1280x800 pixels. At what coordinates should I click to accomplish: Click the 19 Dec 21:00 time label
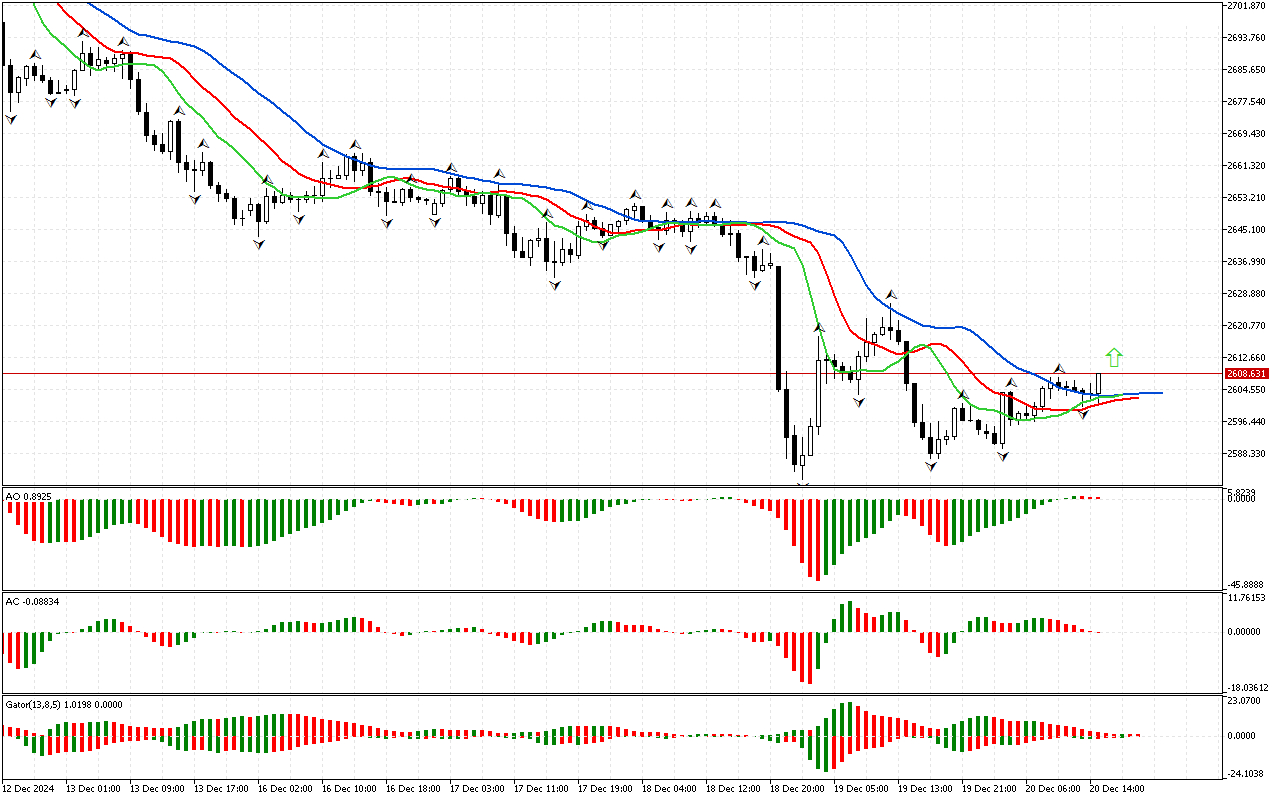point(989,789)
